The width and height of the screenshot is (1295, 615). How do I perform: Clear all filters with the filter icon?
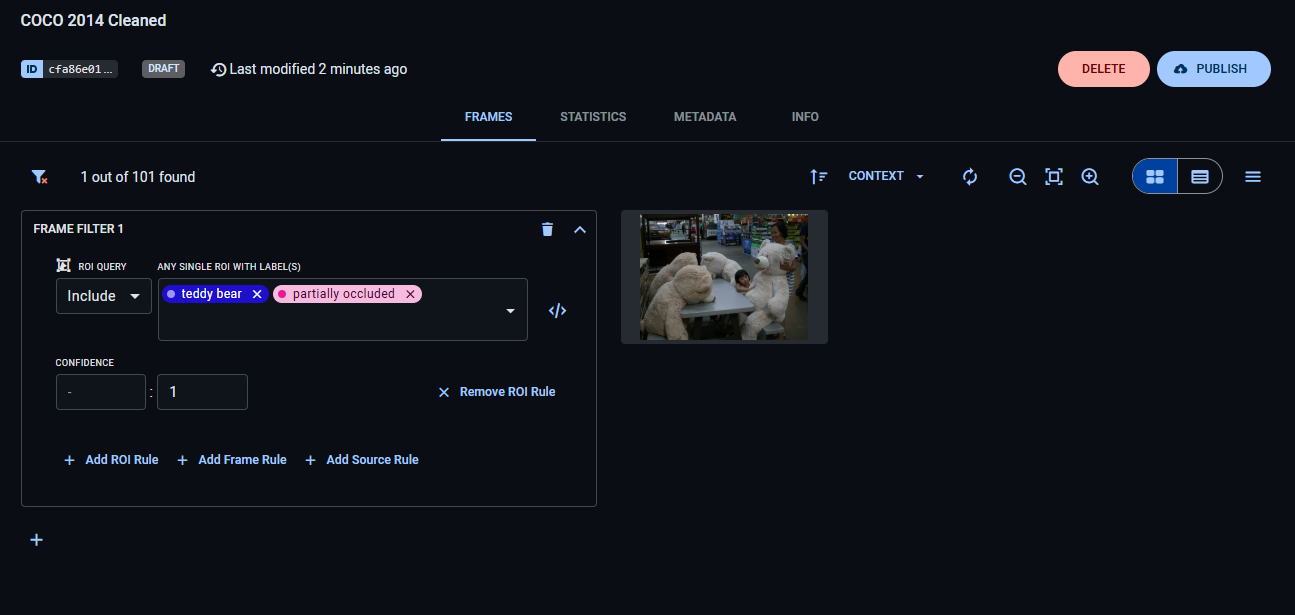pos(39,177)
